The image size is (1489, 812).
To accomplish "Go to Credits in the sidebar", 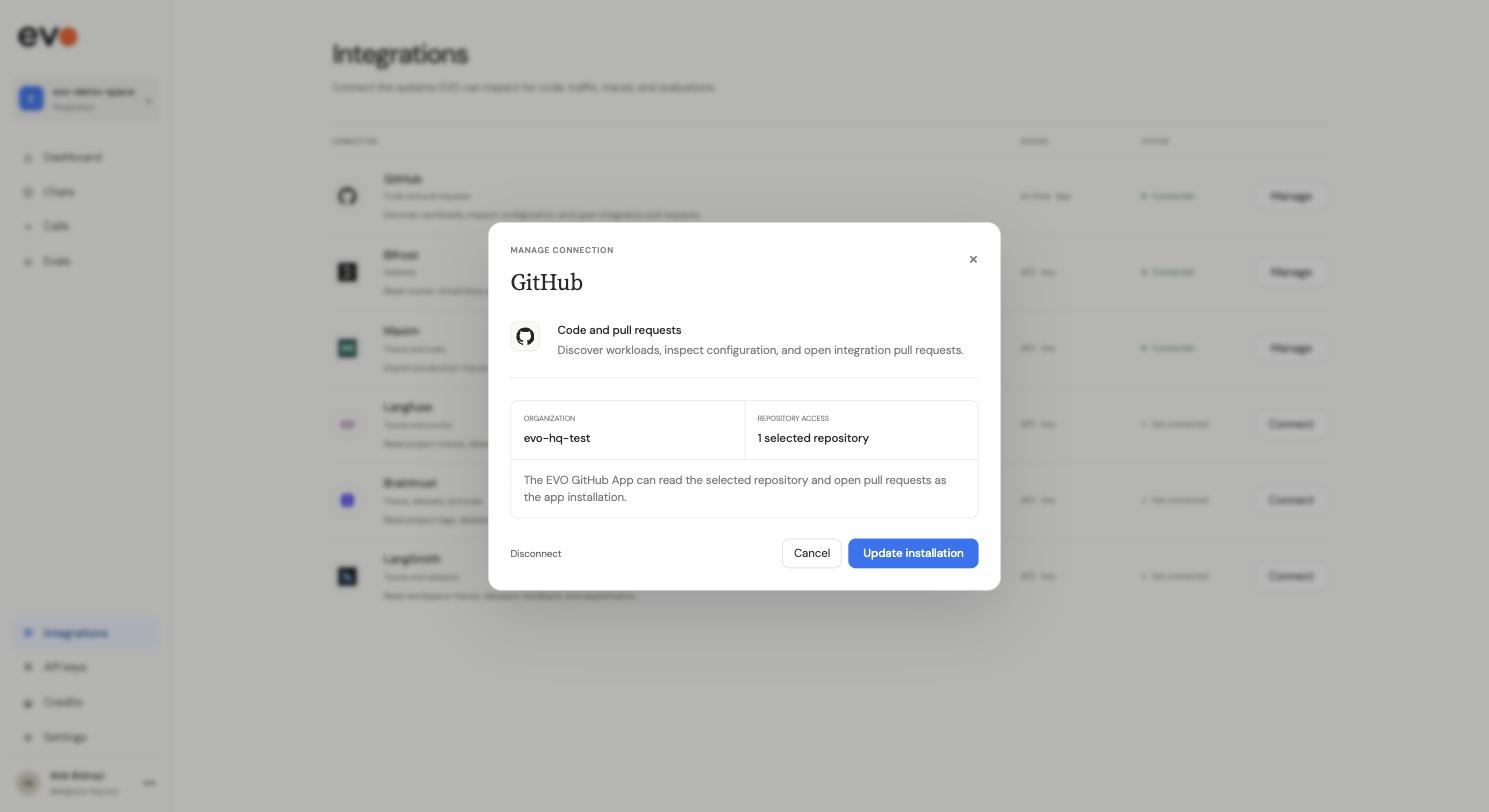I will (x=86, y=702).
